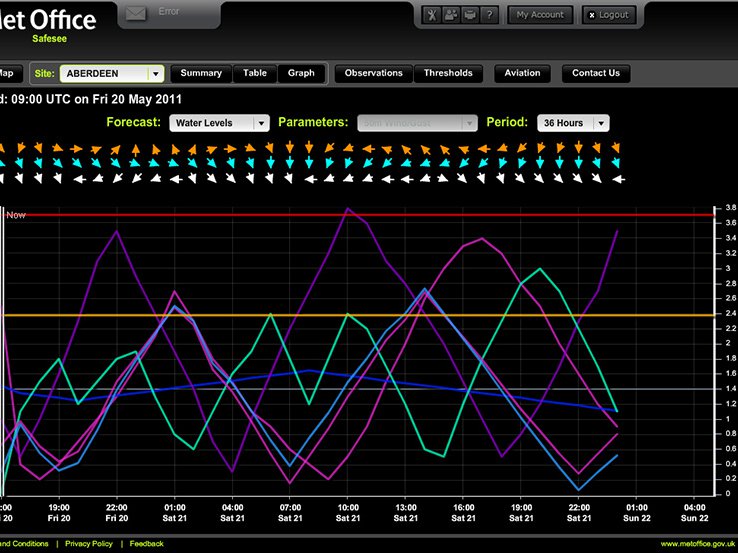The height and width of the screenshot is (553, 738).
Task: Click the '22:00 Sat 21' axis label
Action: pos(579,513)
